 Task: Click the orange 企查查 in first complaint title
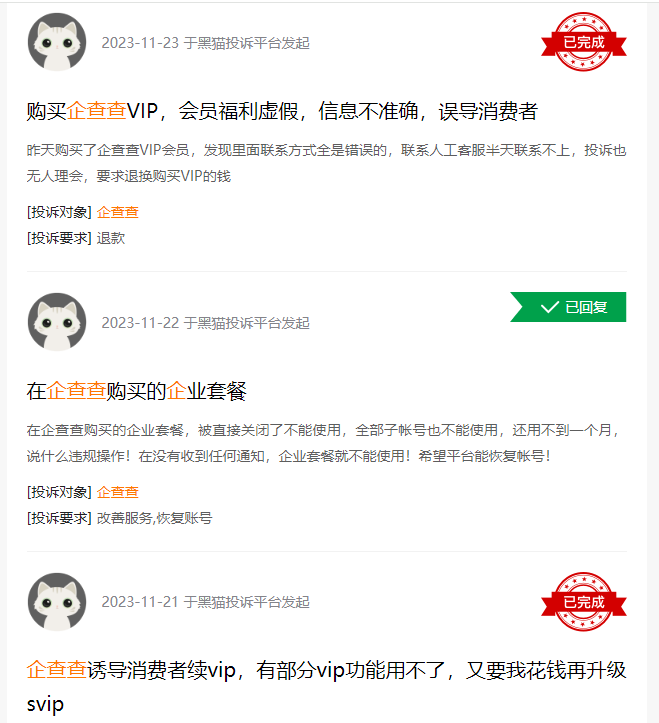click(x=96, y=111)
